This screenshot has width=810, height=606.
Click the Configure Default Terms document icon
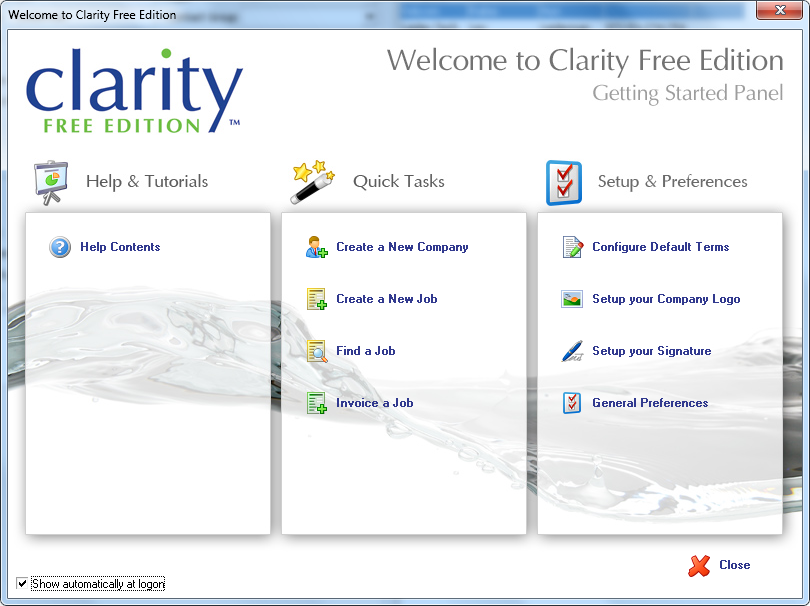point(572,247)
